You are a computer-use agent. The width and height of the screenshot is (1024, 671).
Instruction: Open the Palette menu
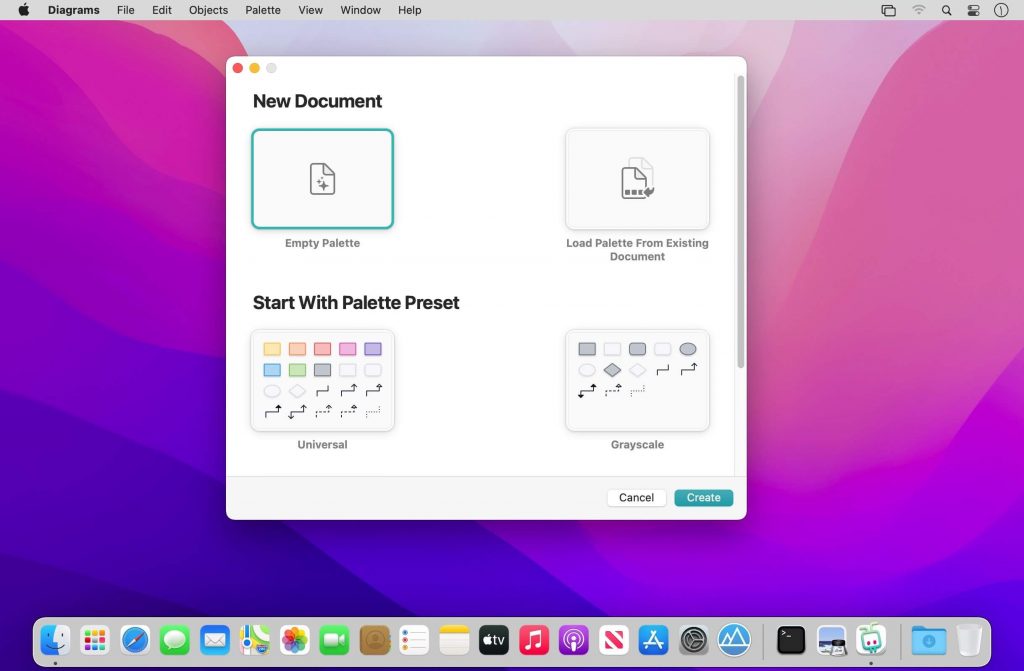coord(263,10)
